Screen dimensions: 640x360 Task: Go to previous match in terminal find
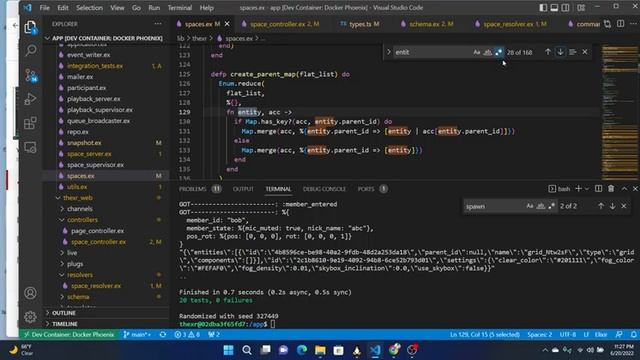tap(601, 206)
